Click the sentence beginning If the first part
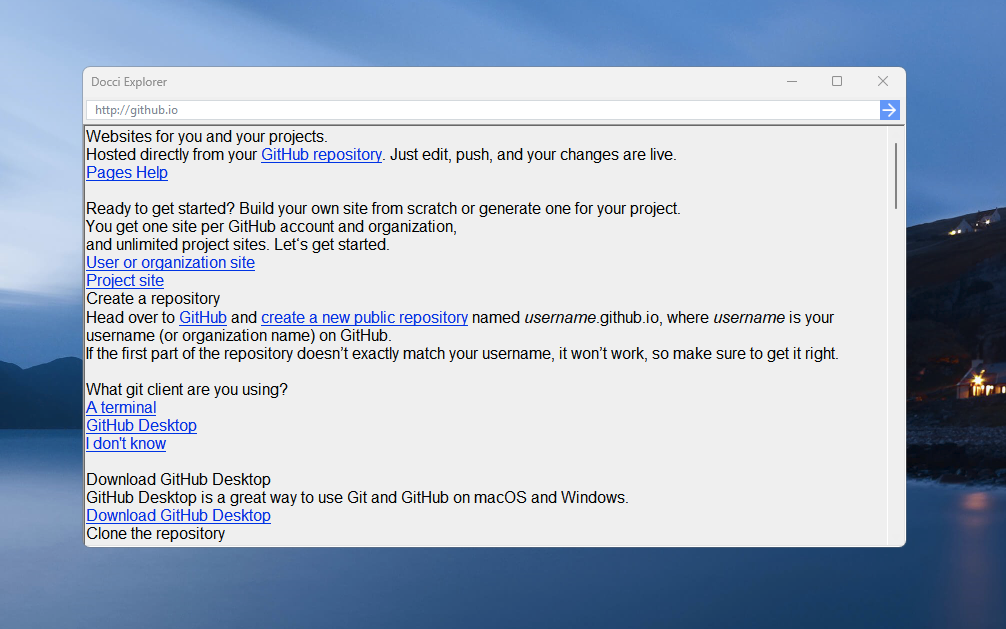 [462, 354]
